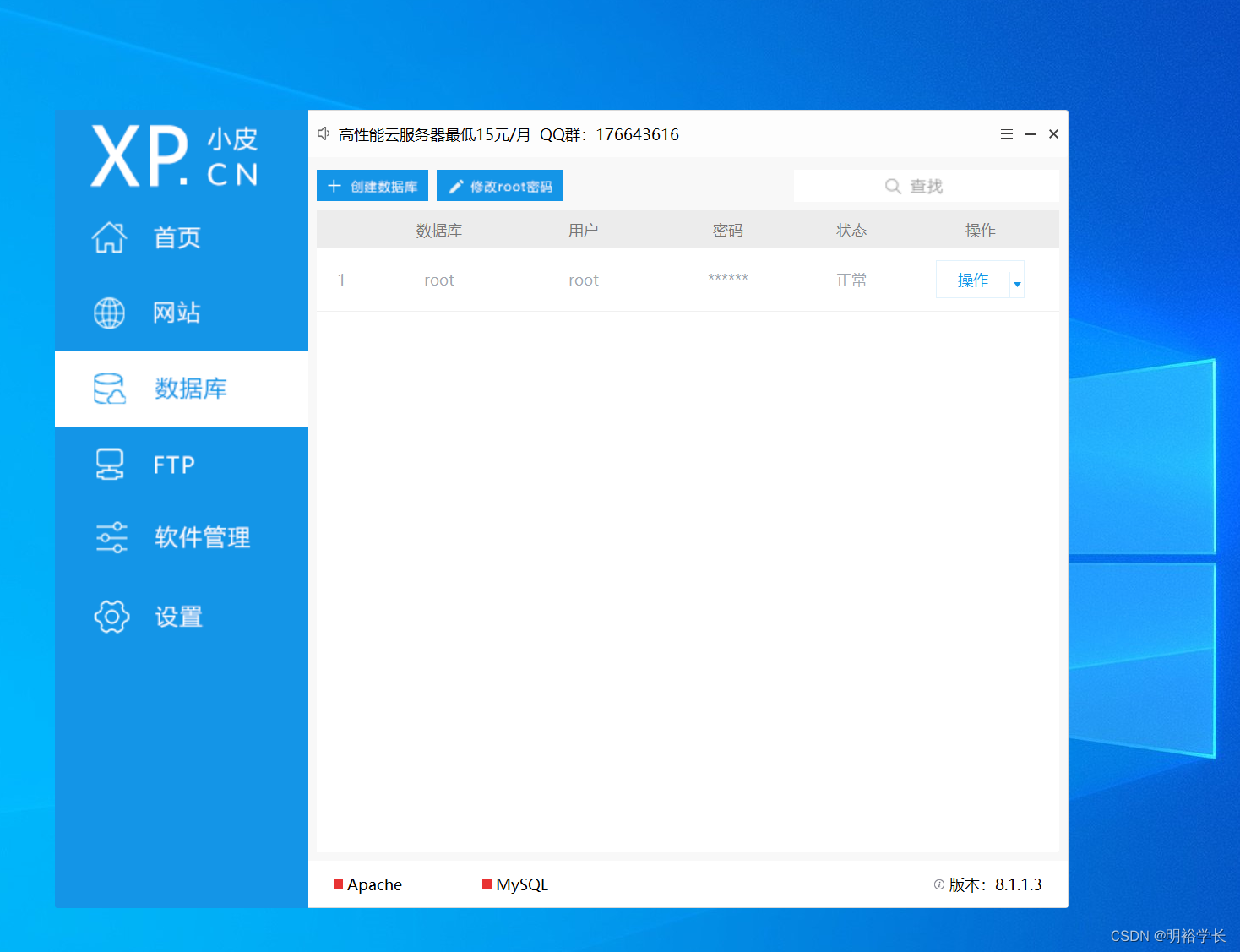Click the red MySQL status indicator
The width and height of the screenshot is (1240, 952).
click(487, 884)
